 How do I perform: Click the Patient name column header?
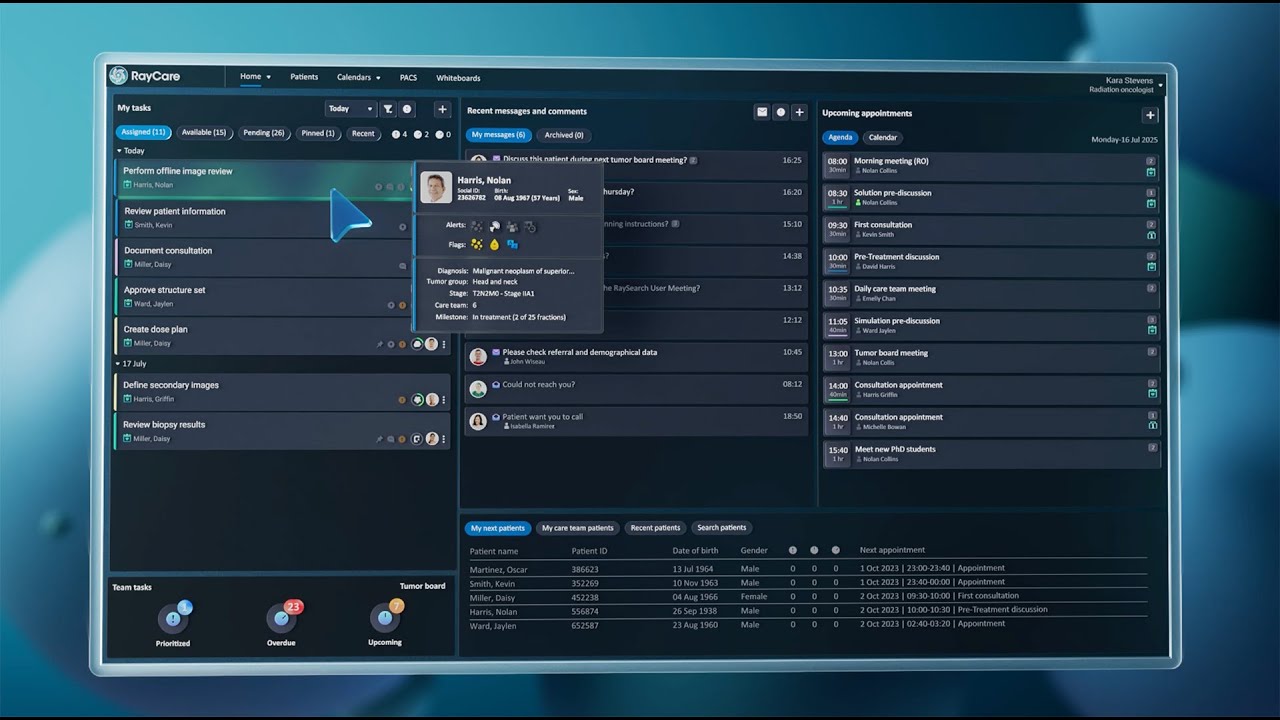(494, 551)
